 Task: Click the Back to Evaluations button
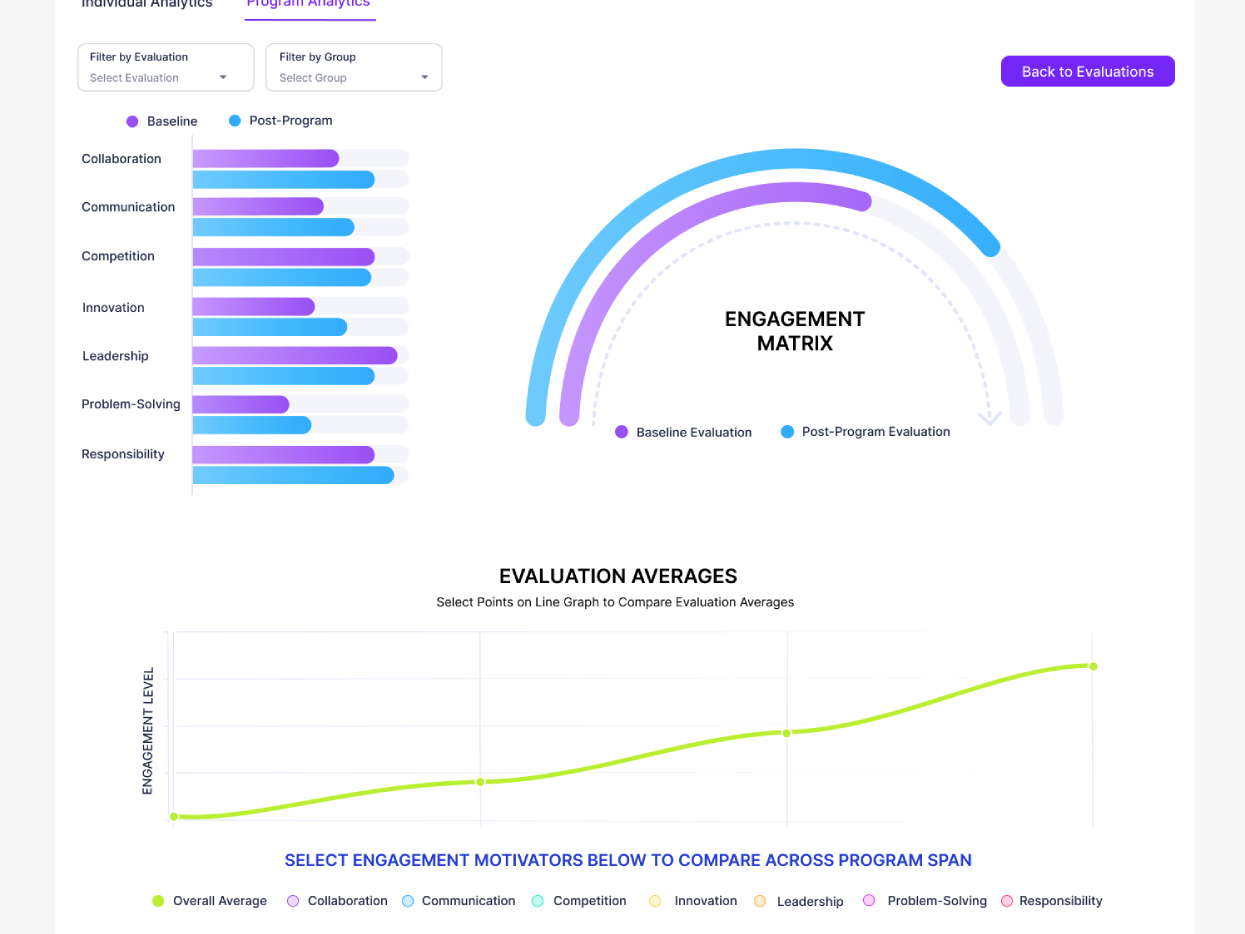coord(1087,71)
